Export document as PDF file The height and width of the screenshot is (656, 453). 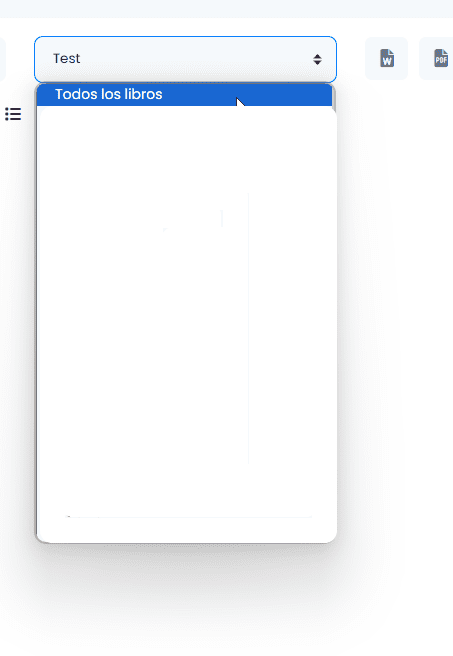(x=438, y=59)
